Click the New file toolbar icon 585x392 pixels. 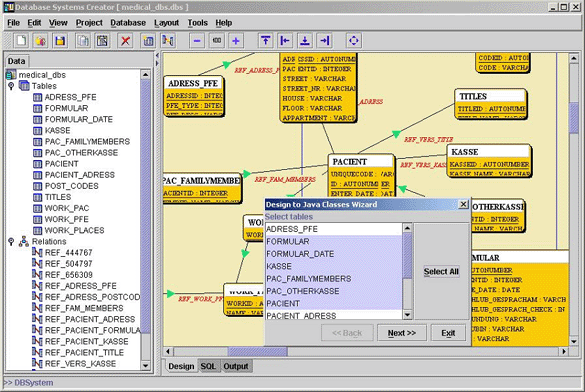(21, 40)
